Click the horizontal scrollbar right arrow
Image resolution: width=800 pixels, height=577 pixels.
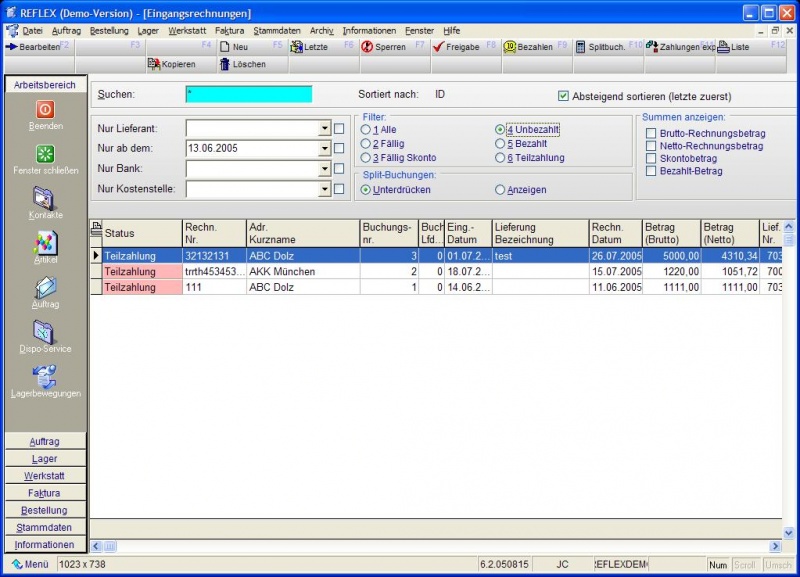point(776,546)
